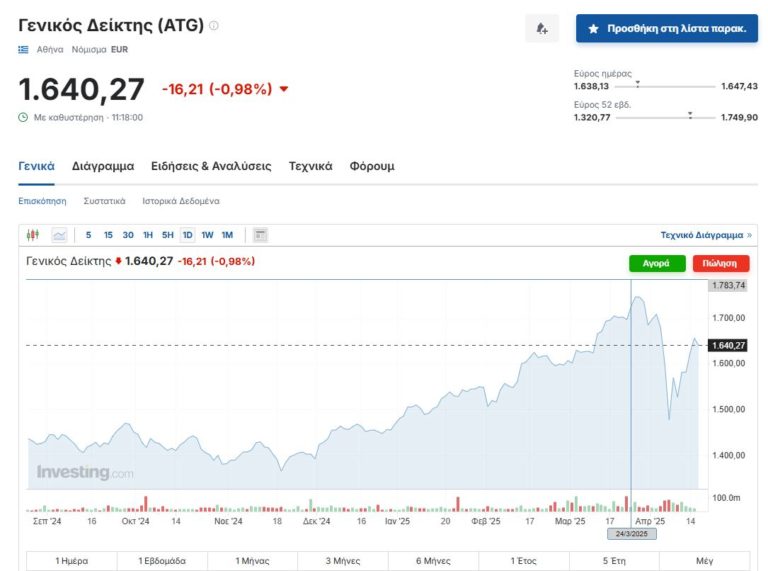This screenshot has height=571, width=768.
Task: Click the news overlay icon in chart toolbar
Action: click(261, 235)
